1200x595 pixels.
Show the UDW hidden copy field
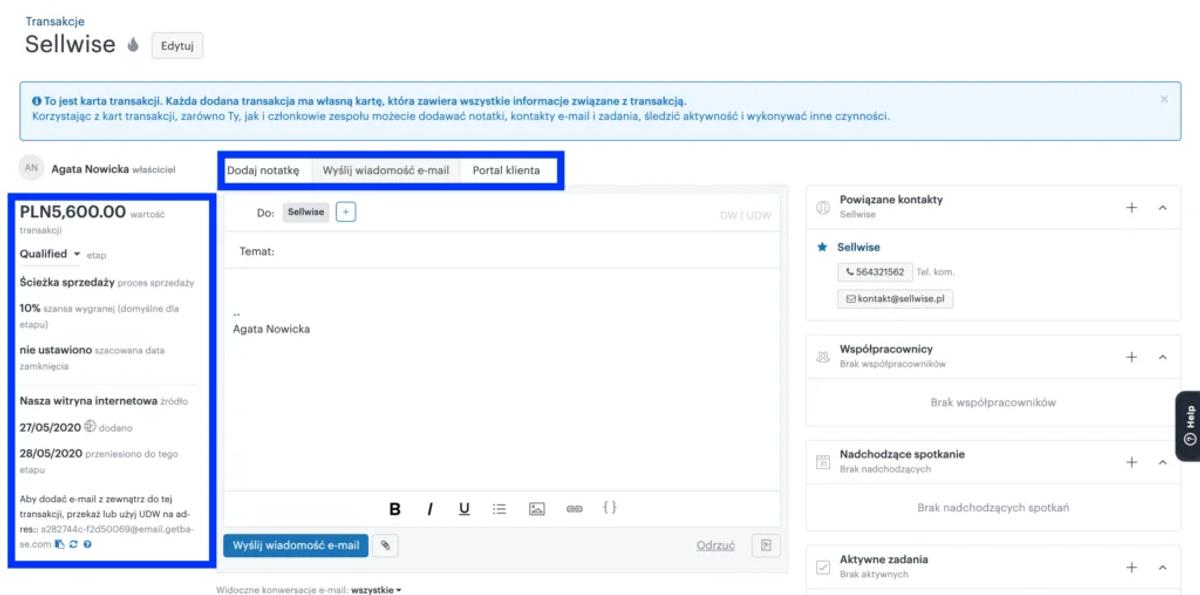pyautogui.click(x=759, y=215)
